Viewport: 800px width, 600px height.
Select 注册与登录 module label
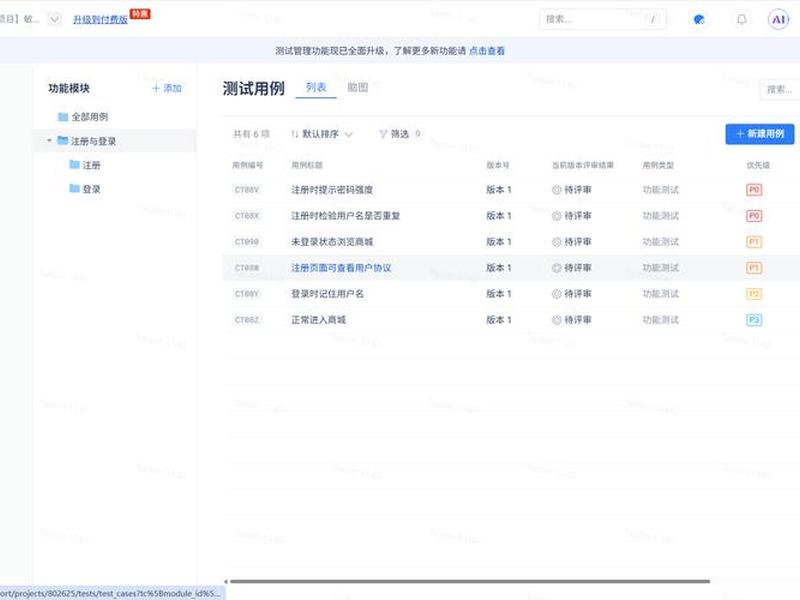coord(93,141)
